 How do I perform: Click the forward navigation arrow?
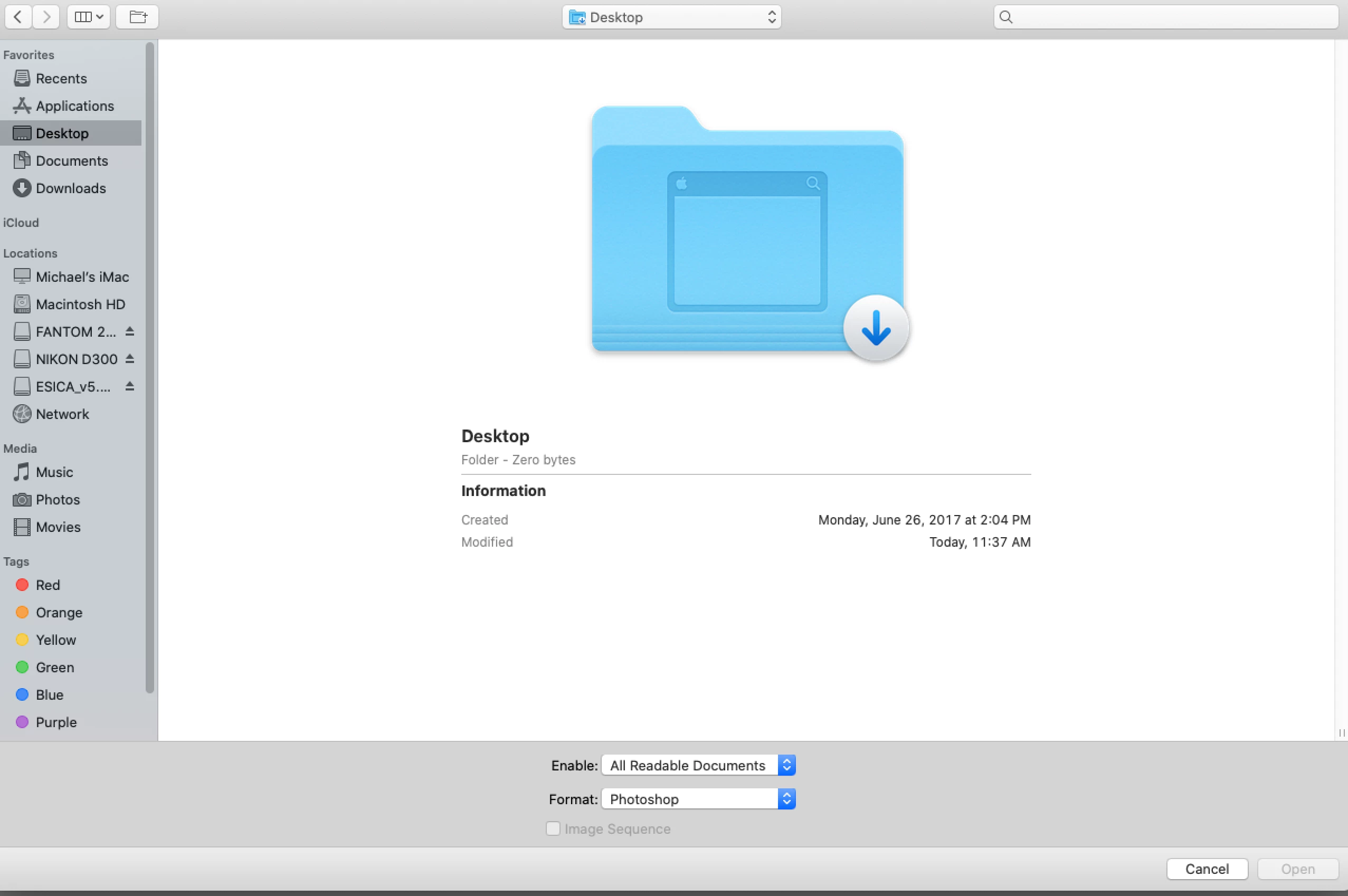[x=46, y=17]
